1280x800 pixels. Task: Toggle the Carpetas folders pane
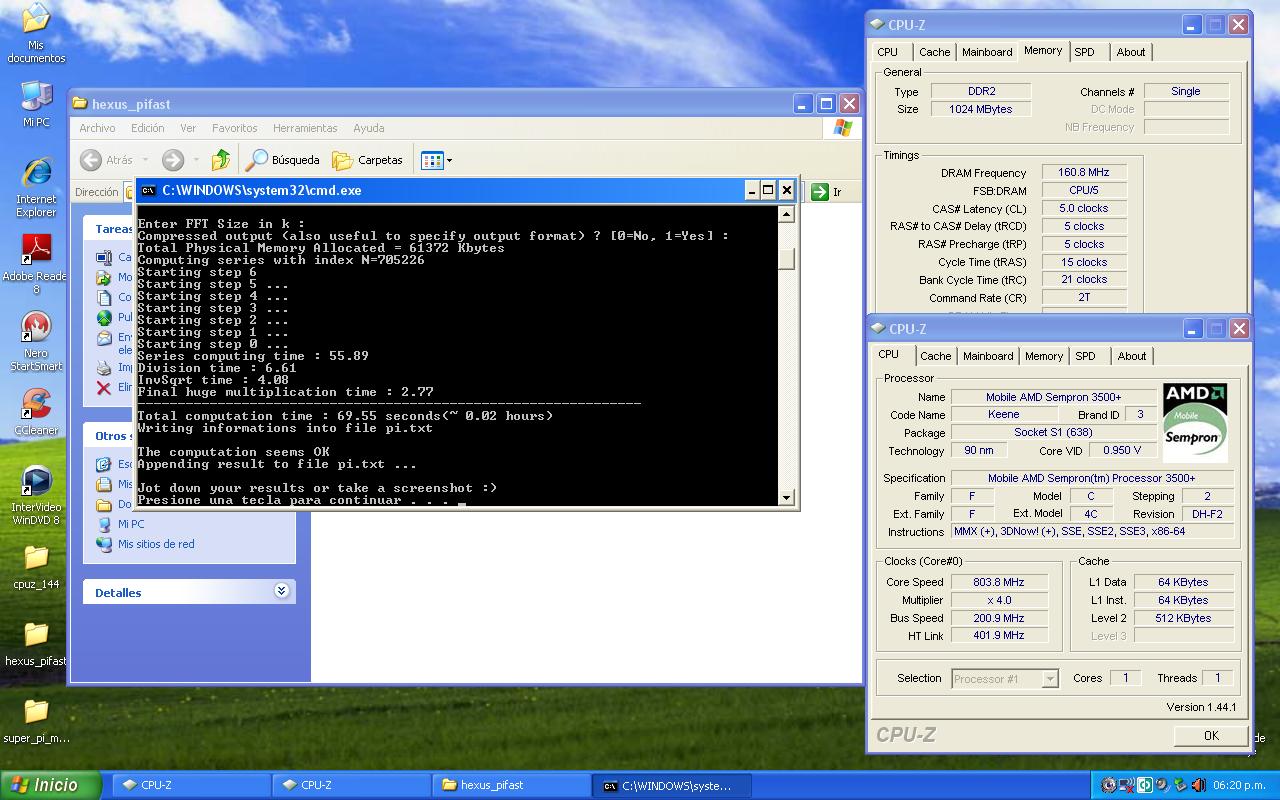[367, 160]
